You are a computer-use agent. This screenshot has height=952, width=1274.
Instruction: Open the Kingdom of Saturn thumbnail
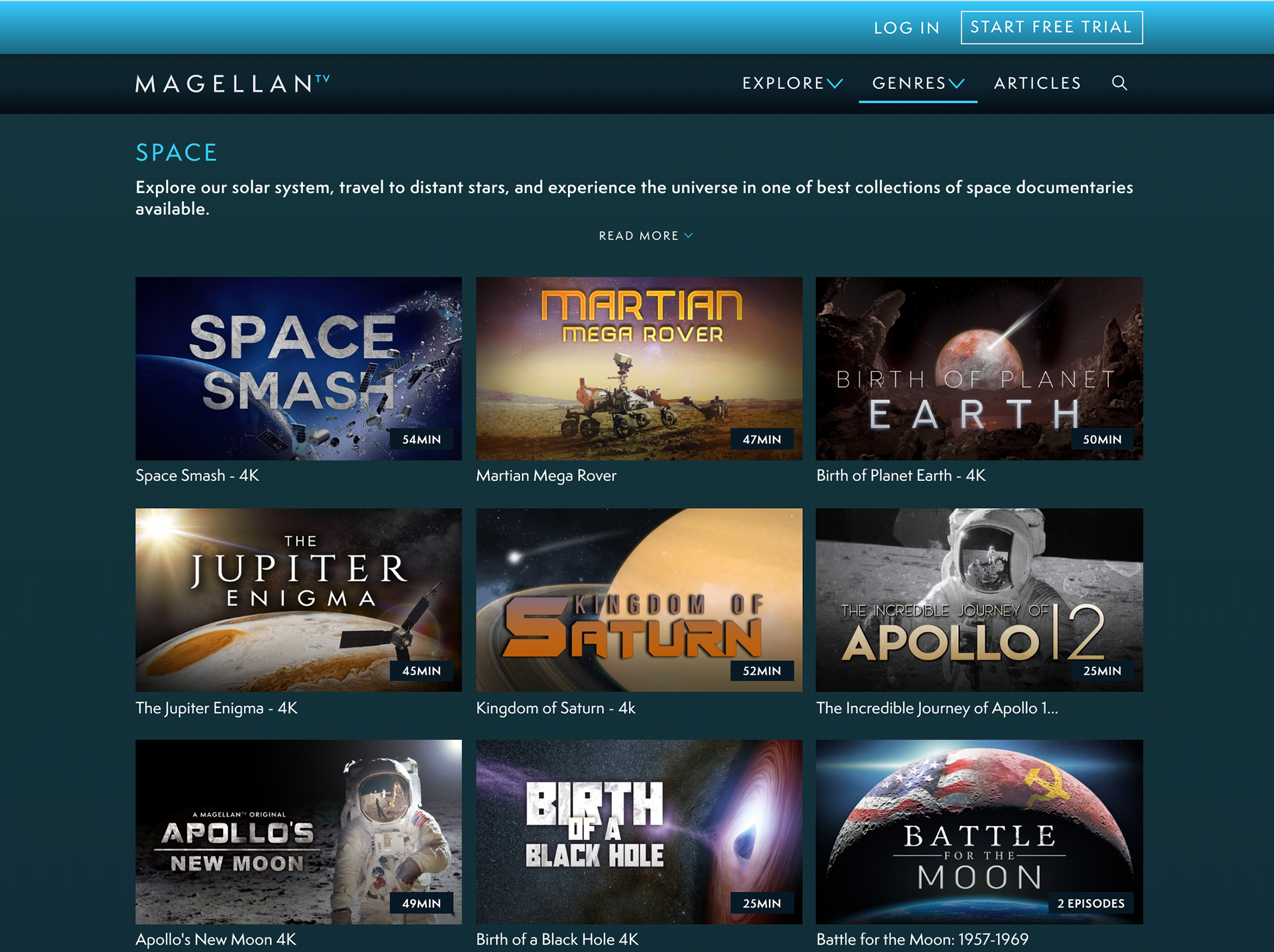tap(639, 600)
